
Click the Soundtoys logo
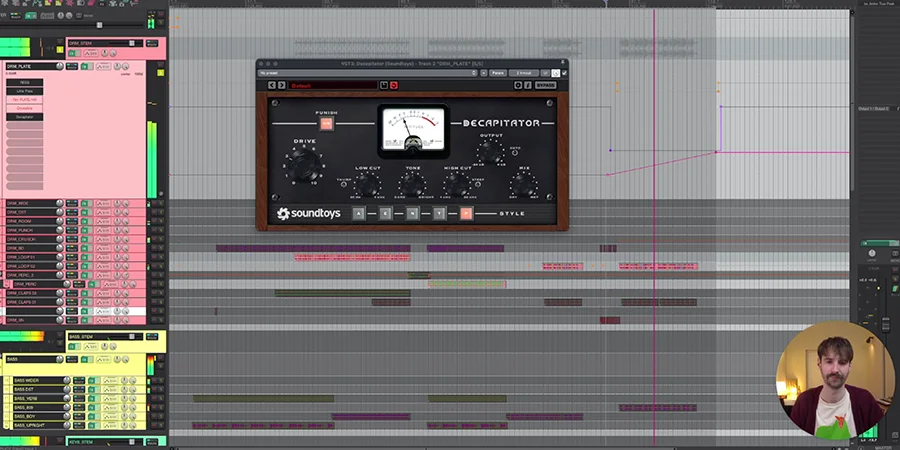pyautogui.click(x=309, y=214)
